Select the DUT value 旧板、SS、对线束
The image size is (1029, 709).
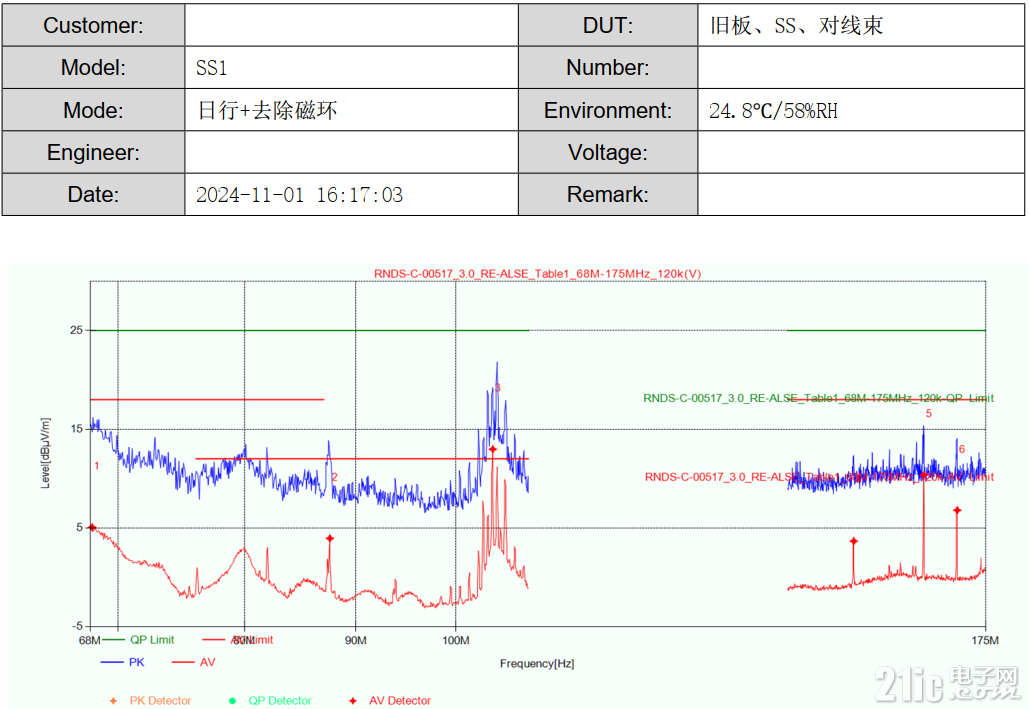(796, 26)
